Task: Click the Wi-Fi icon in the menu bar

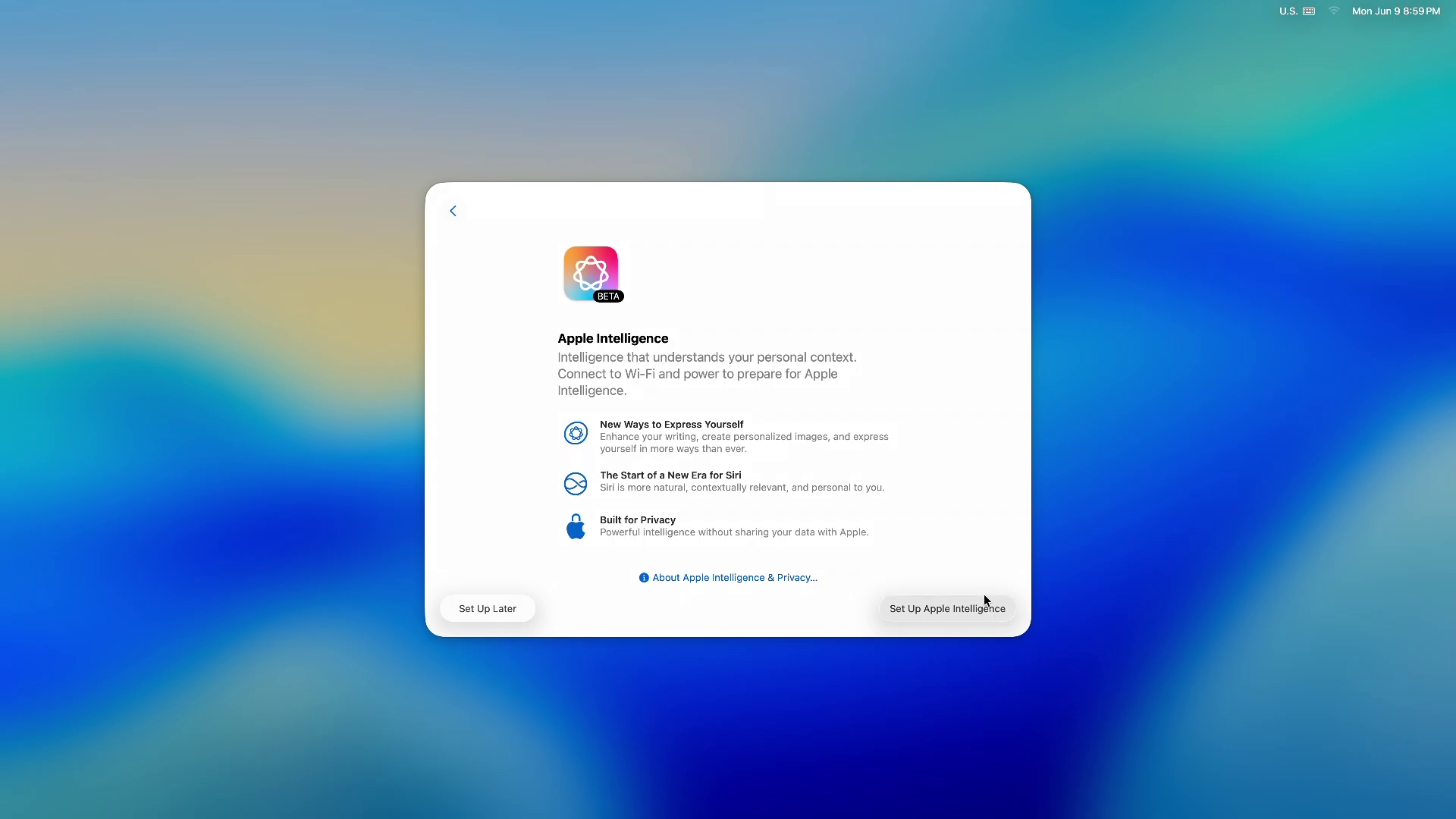Action: pyautogui.click(x=1333, y=11)
